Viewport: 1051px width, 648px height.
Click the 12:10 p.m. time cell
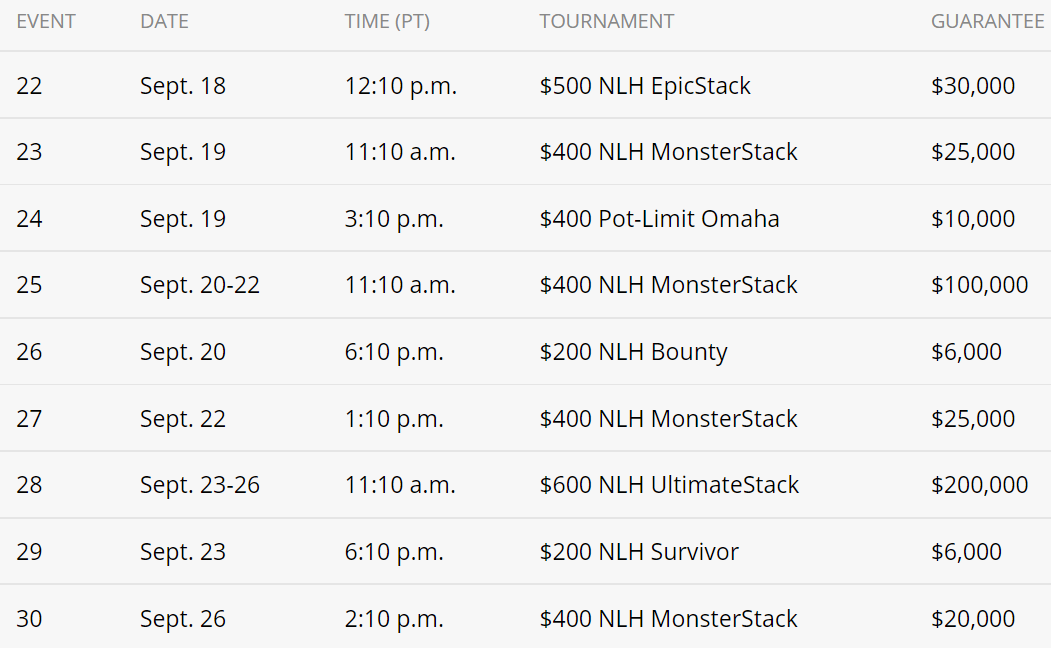pos(401,86)
